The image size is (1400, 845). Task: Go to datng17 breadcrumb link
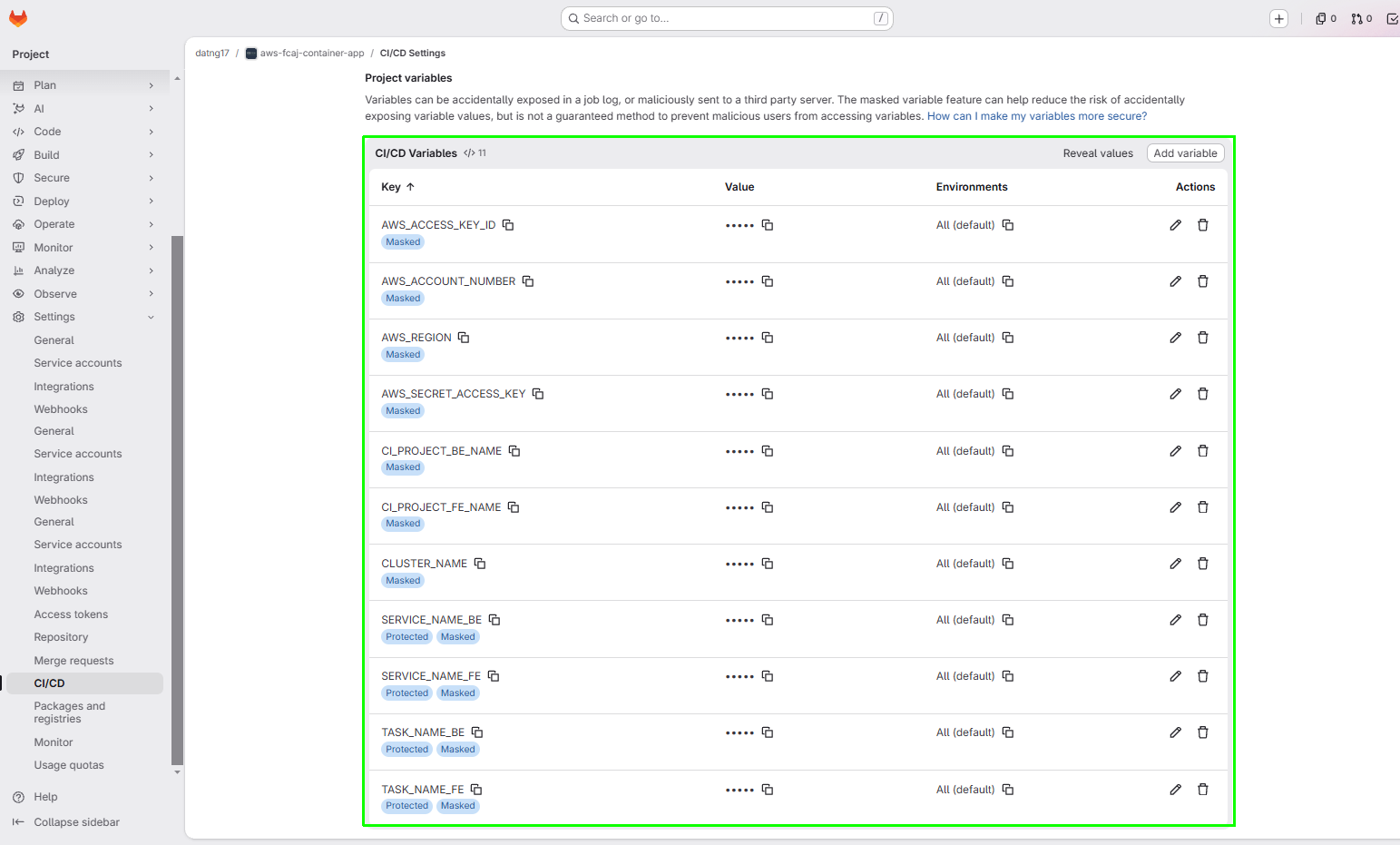point(212,54)
